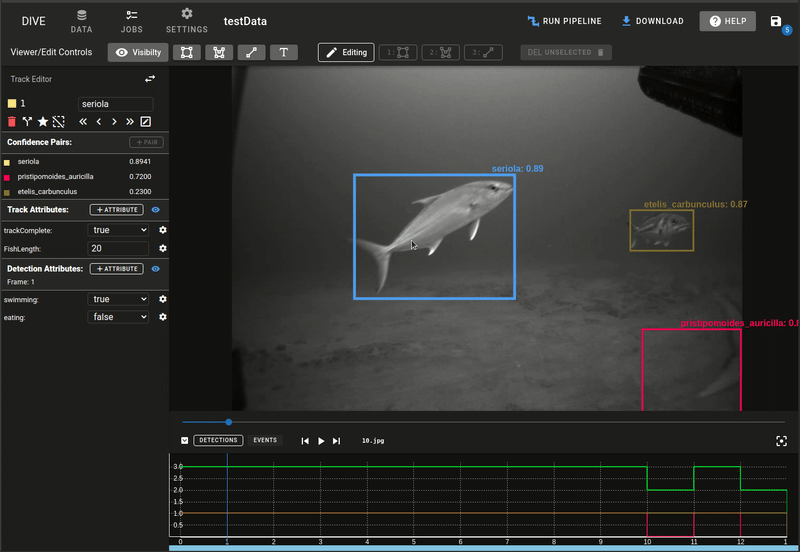
Task: Open the swimming attribute dropdown
Action: pyautogui.click(x=118, y=299)
